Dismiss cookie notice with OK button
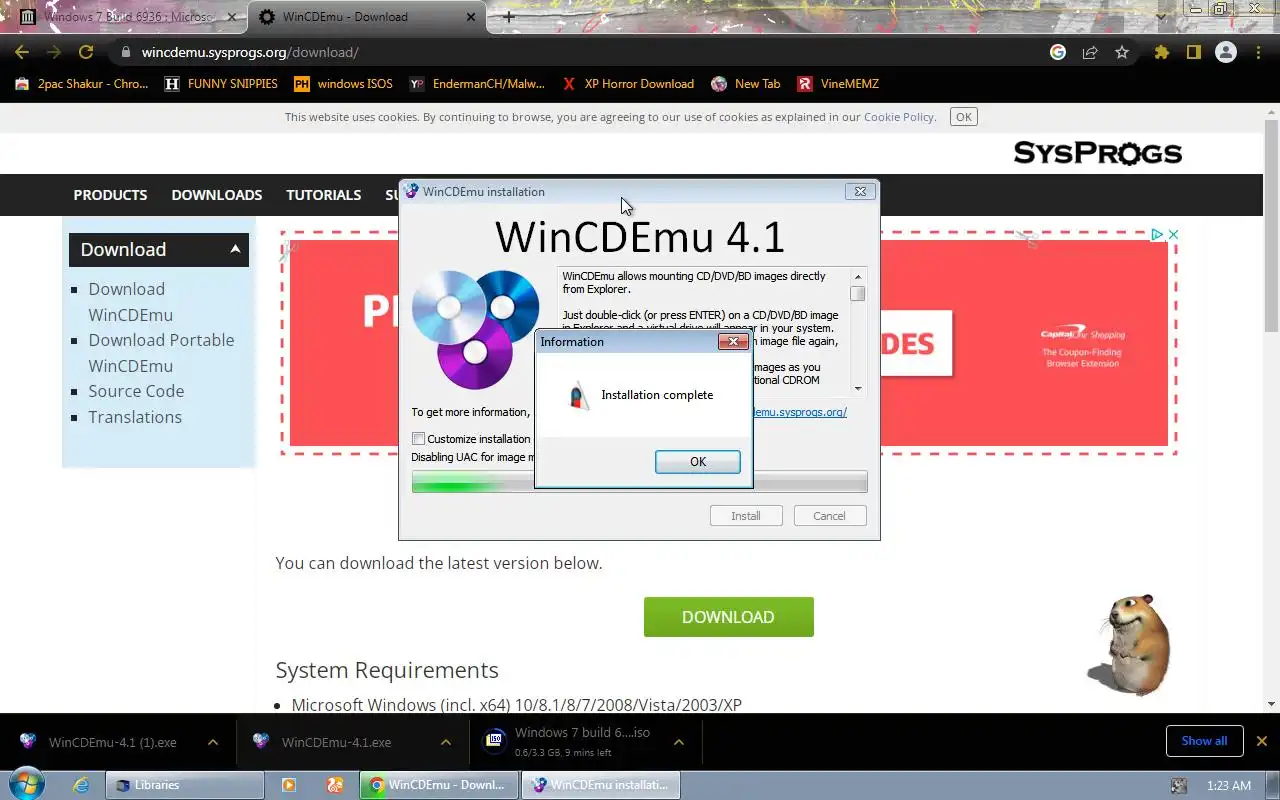The image size is (1280, 800). coord(964,117)
